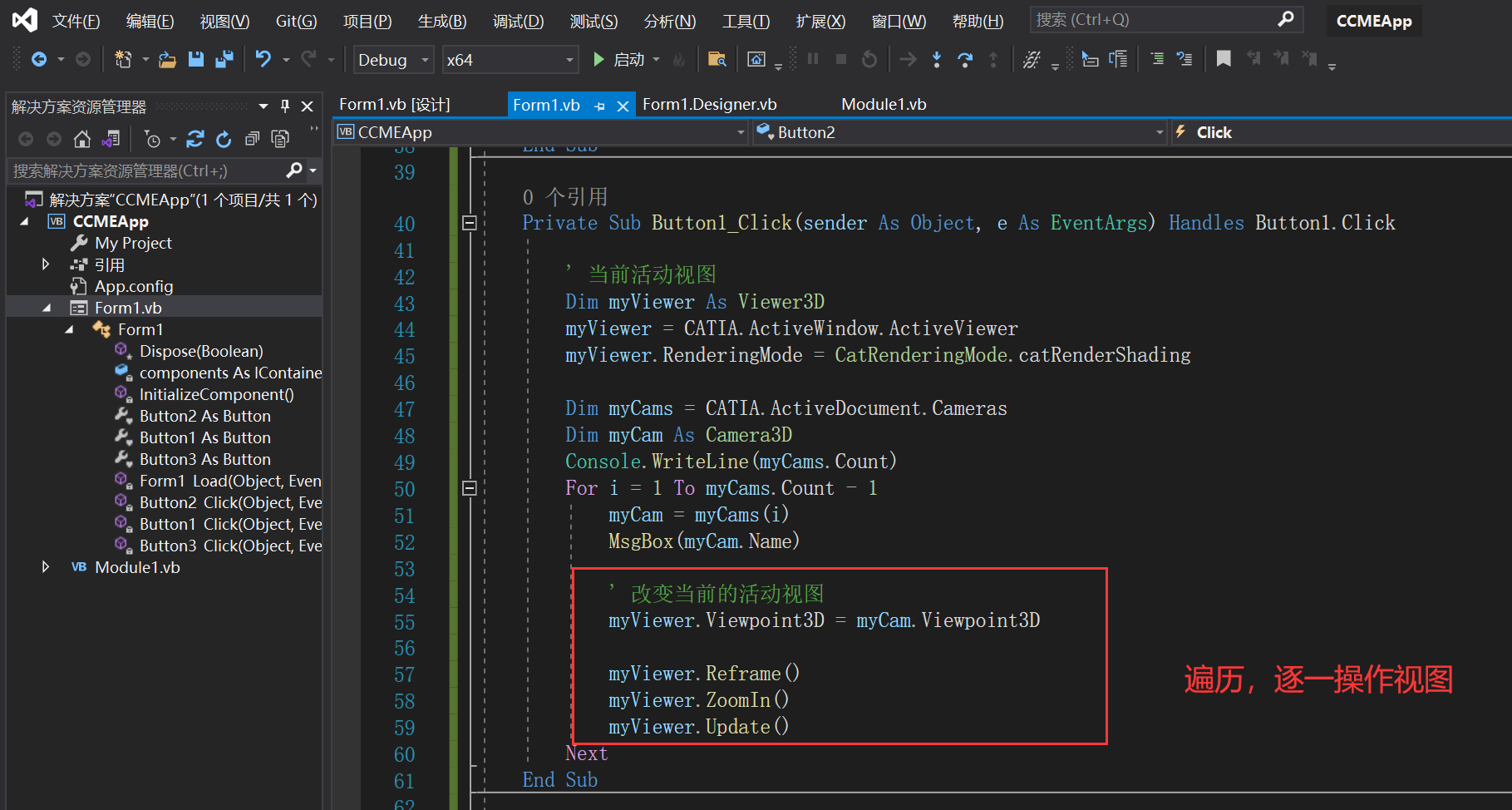The width and height of the screenshot is (1512, 810).
Task: Click the Open File folder icon
Action: (x=167, y=59)
